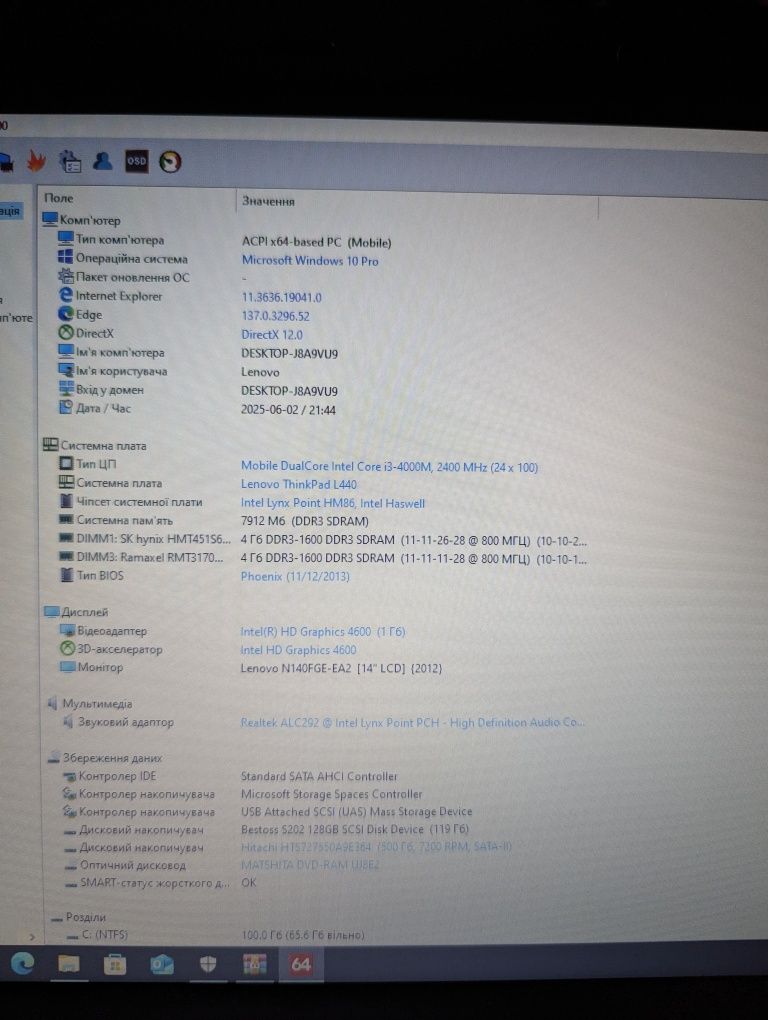Viewport: 768px width, 1020px height.
Task: Open the Hitachi 500 Гб hard drive link
Action: coord(376,846)
